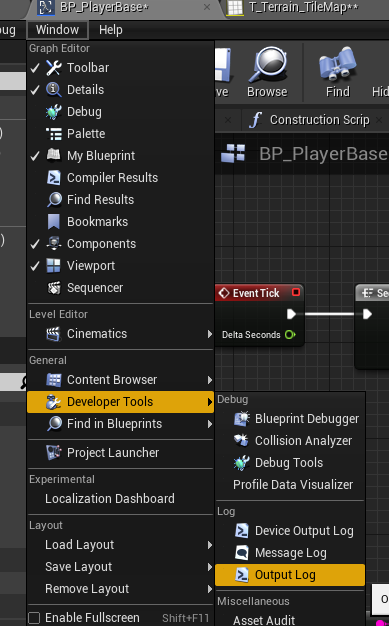Click the Browse magnifier toolbar button
This screenshot has height=626, width=389.
point(267,73)
